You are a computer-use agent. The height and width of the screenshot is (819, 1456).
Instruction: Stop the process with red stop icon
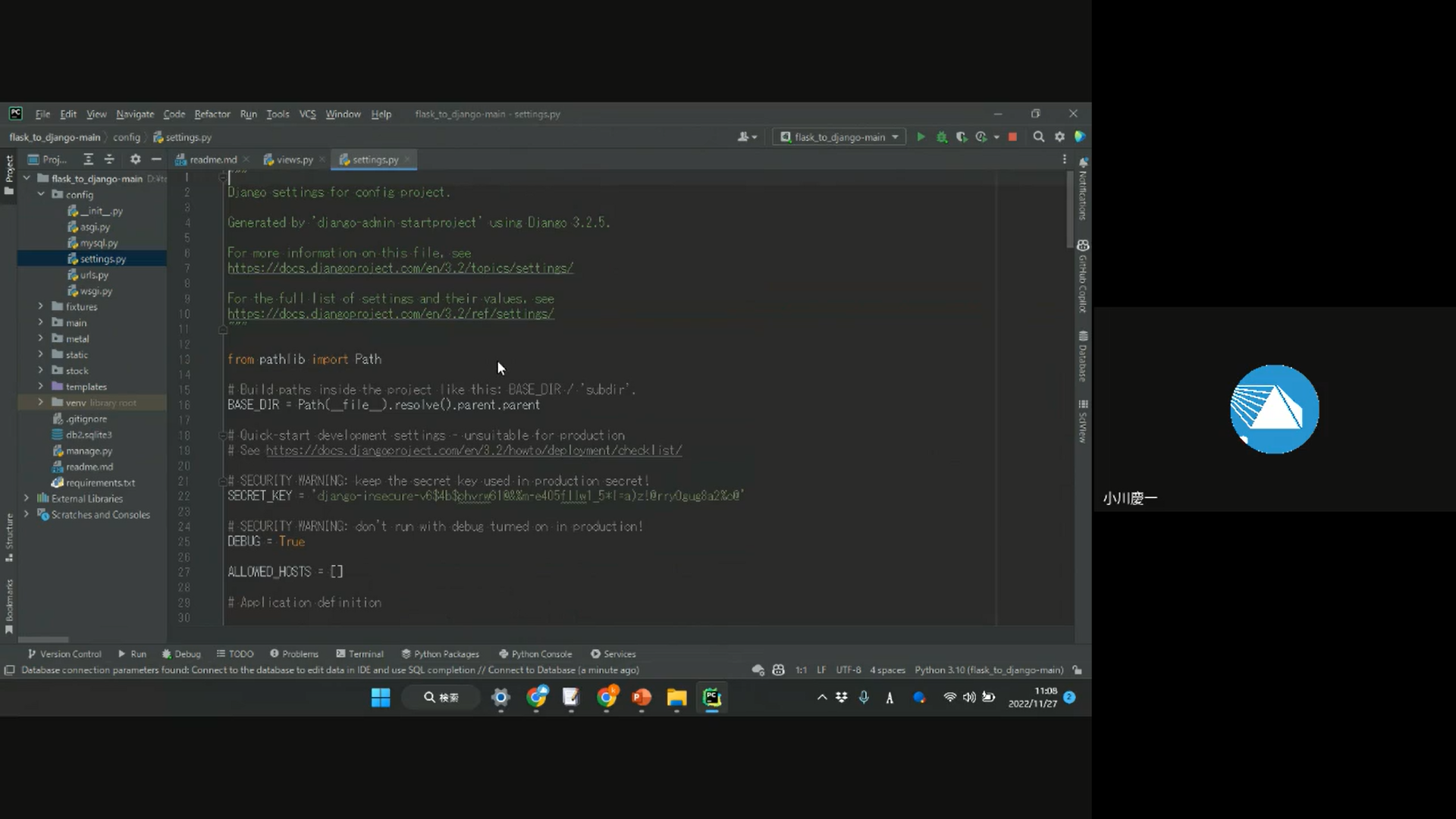click(1012, 137)
